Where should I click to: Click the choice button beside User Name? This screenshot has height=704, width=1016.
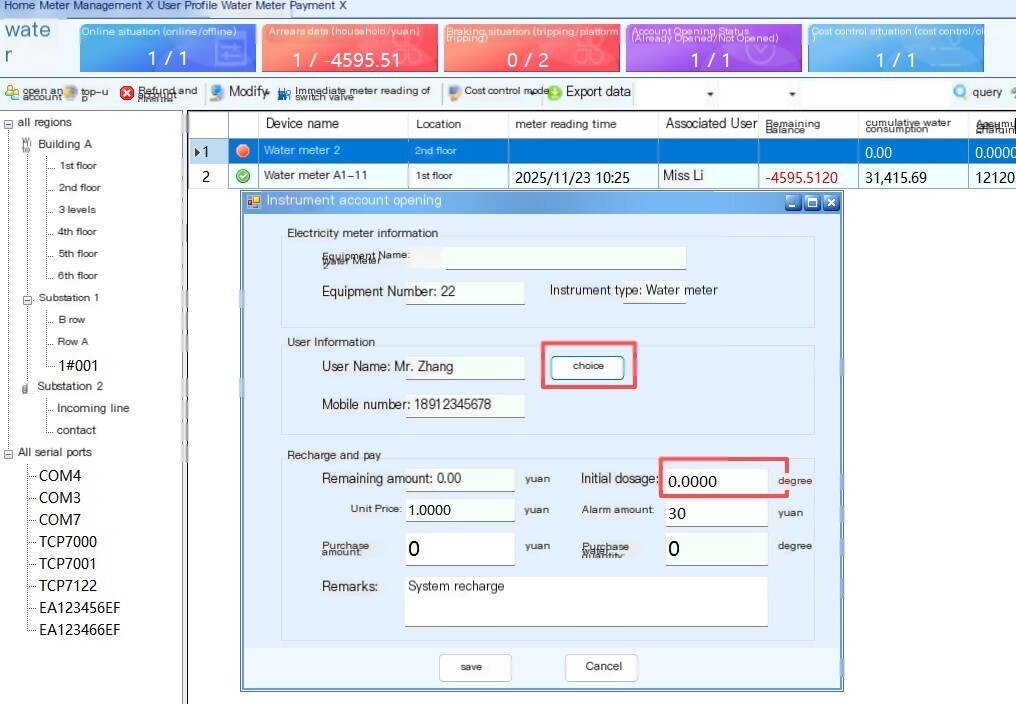pos(588,367)
